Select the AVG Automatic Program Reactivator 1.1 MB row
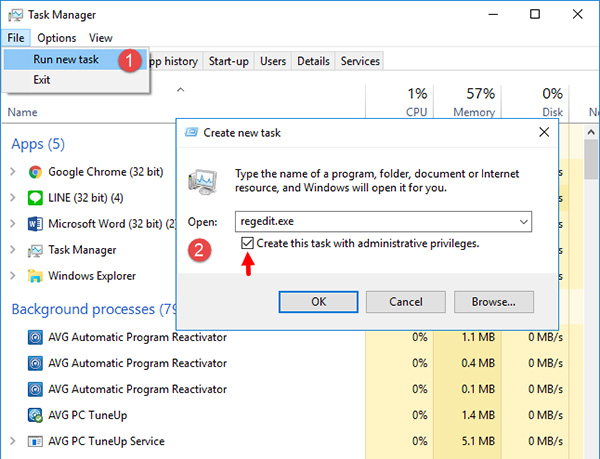 tap(293, 337)
